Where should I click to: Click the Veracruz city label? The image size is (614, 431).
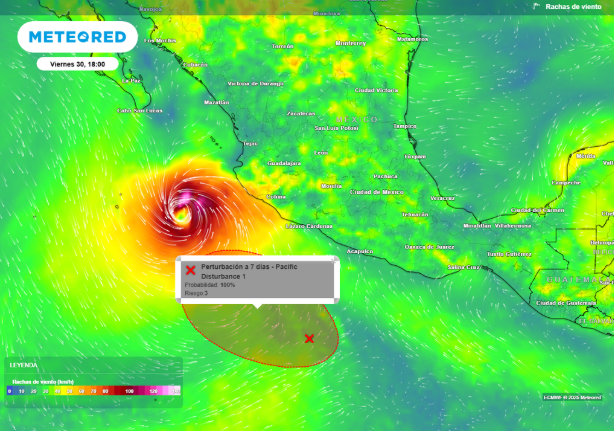[442, 198]
